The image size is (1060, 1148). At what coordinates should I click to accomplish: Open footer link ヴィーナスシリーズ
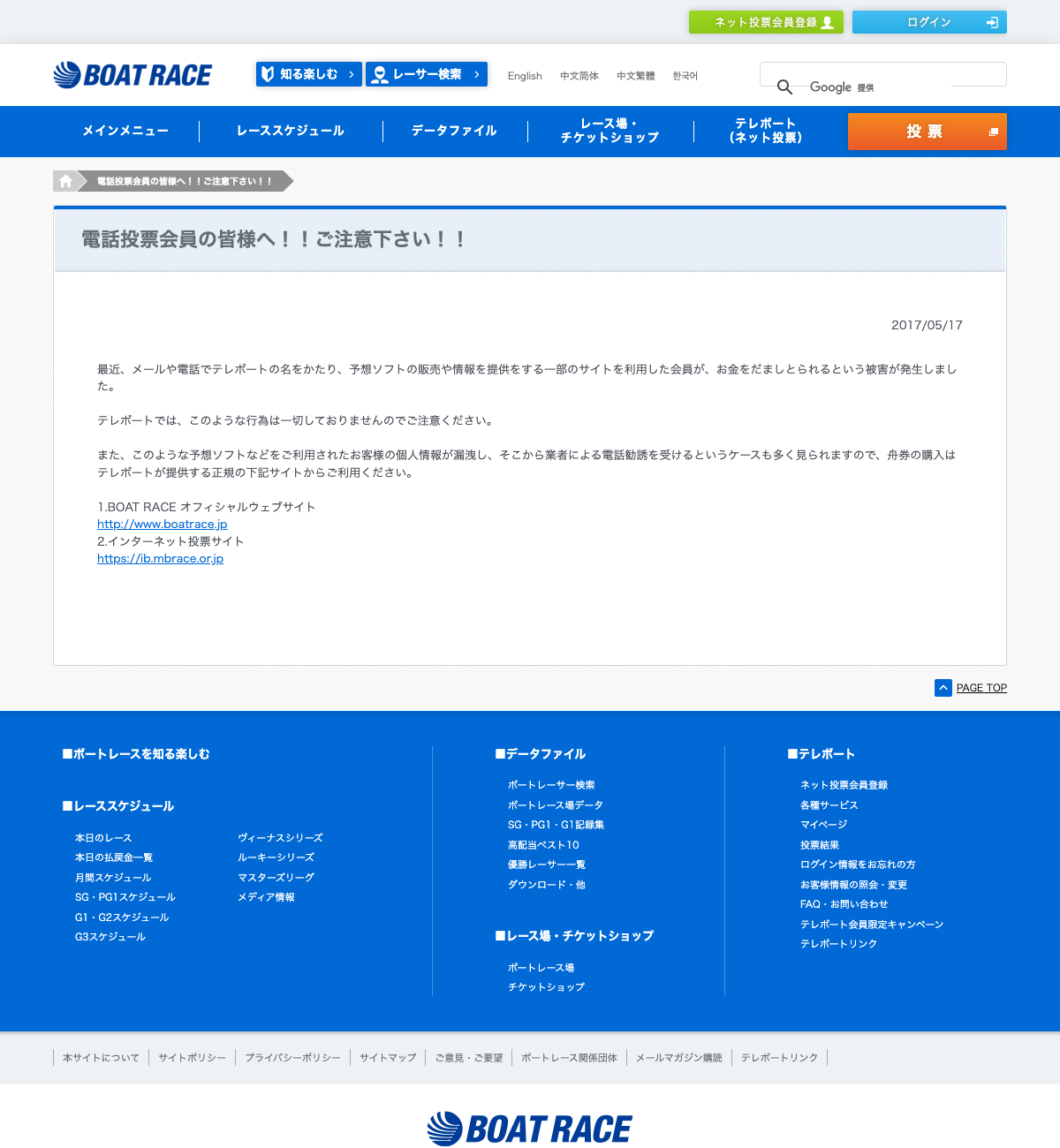tap(280, 838)
